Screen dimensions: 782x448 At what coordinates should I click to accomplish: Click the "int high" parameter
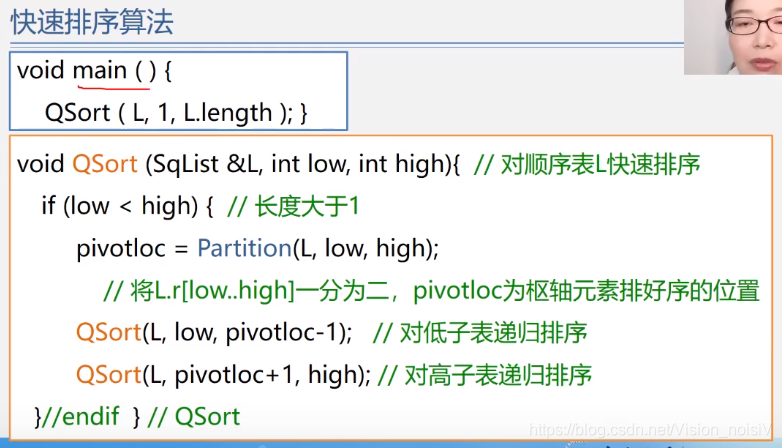pyautogui.click(x=401, y=164)
